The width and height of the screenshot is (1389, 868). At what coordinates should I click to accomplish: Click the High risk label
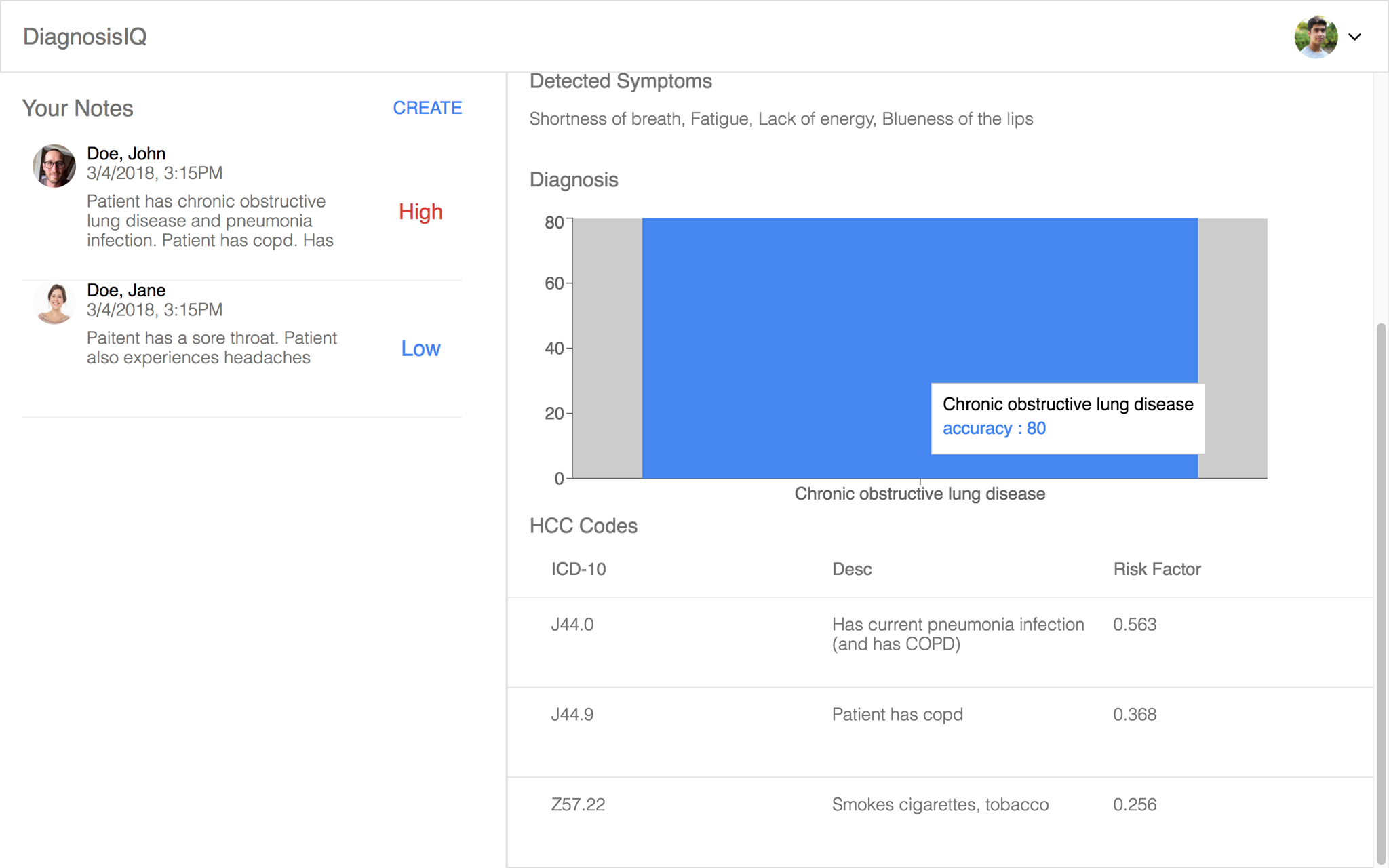click(420, 212)
